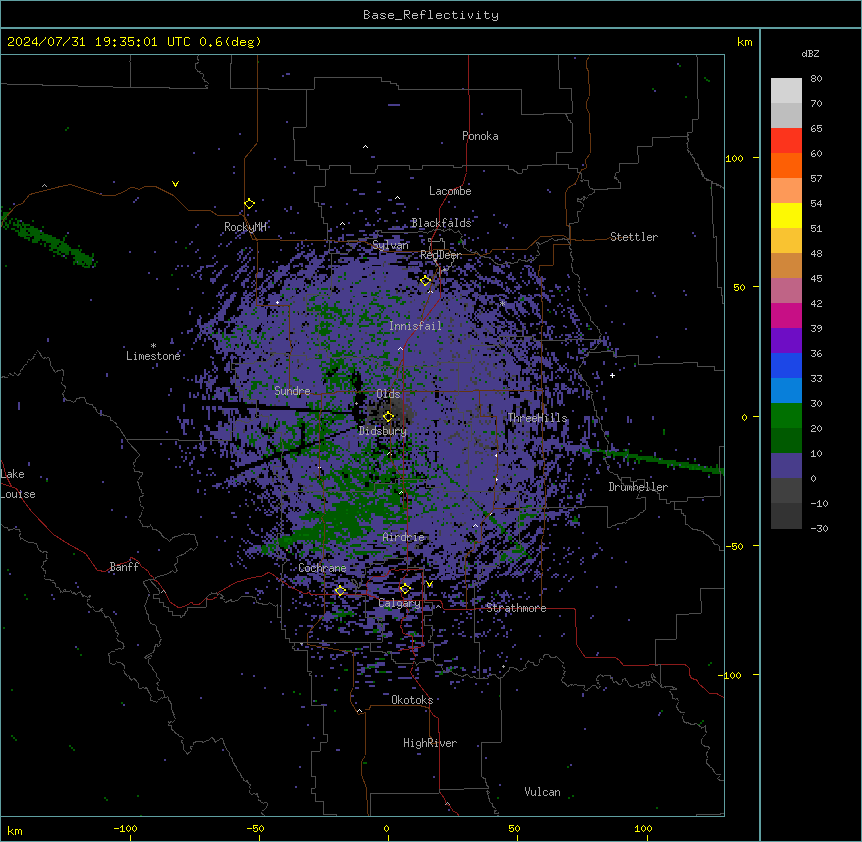Pick the red 60-65 dBZ legend swatch
Screen dimensions: 862x842
pos(786,141)
